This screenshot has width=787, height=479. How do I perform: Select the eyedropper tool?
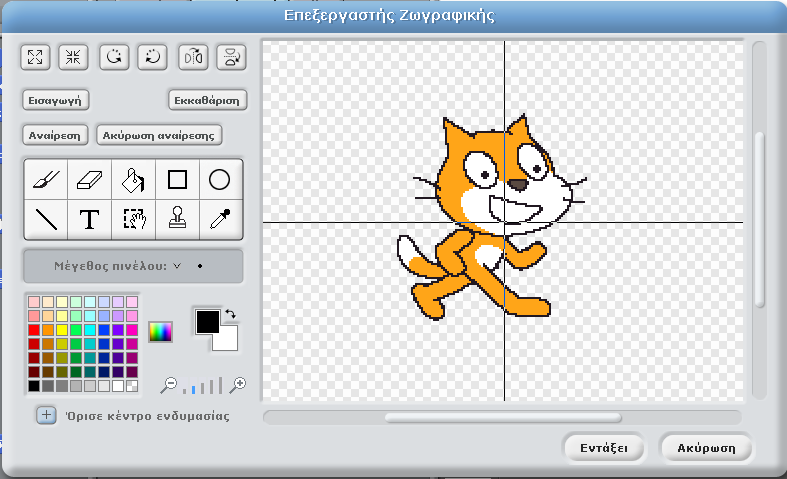click(x=220, y=219)
